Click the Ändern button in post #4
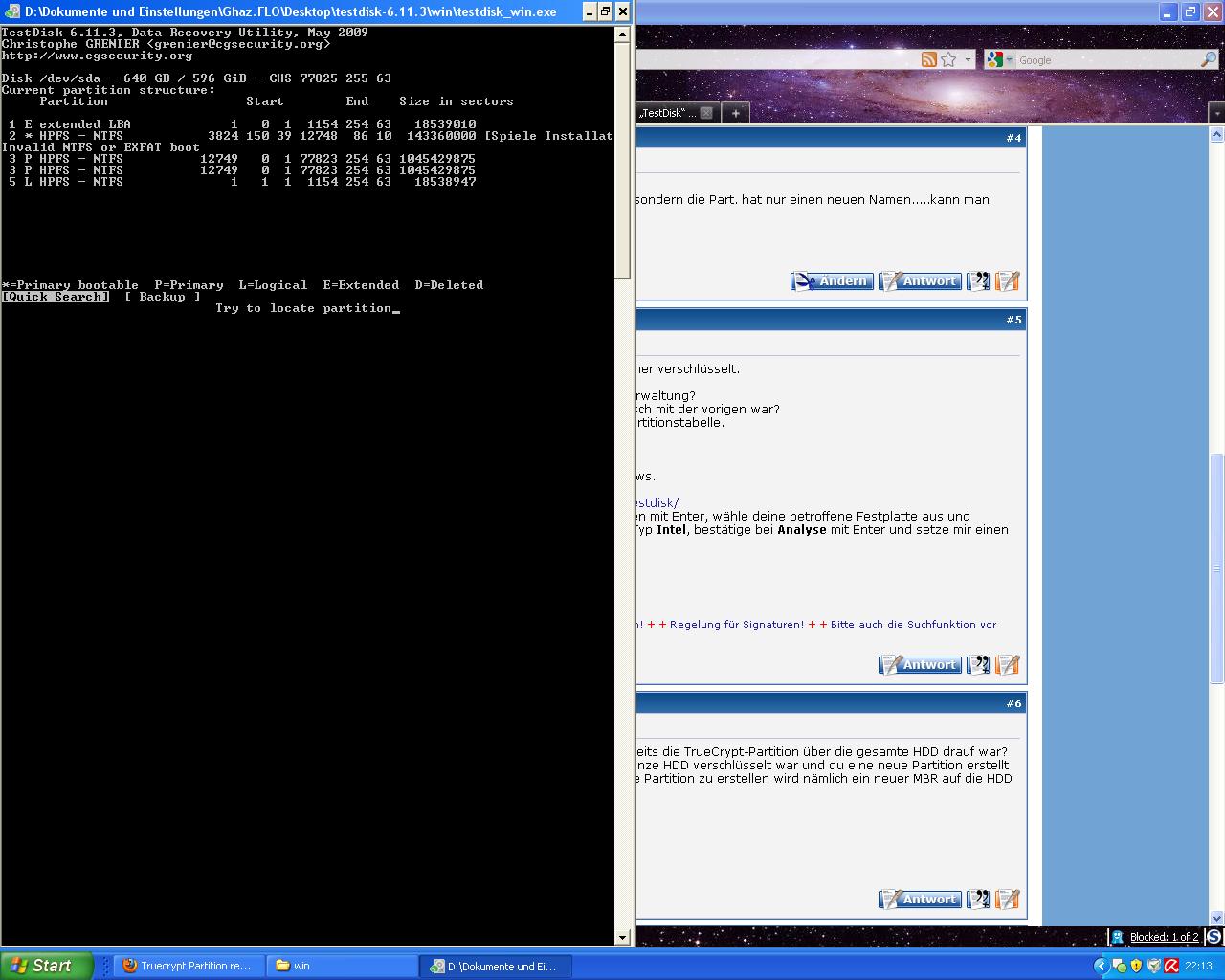 (832, 281)
